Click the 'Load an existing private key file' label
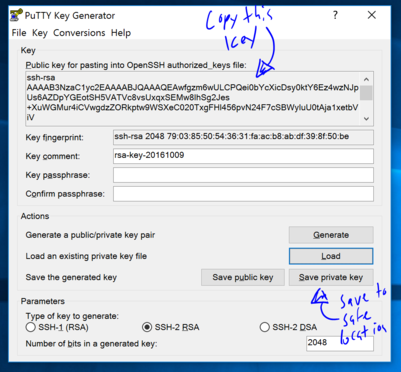 [86, 256]
